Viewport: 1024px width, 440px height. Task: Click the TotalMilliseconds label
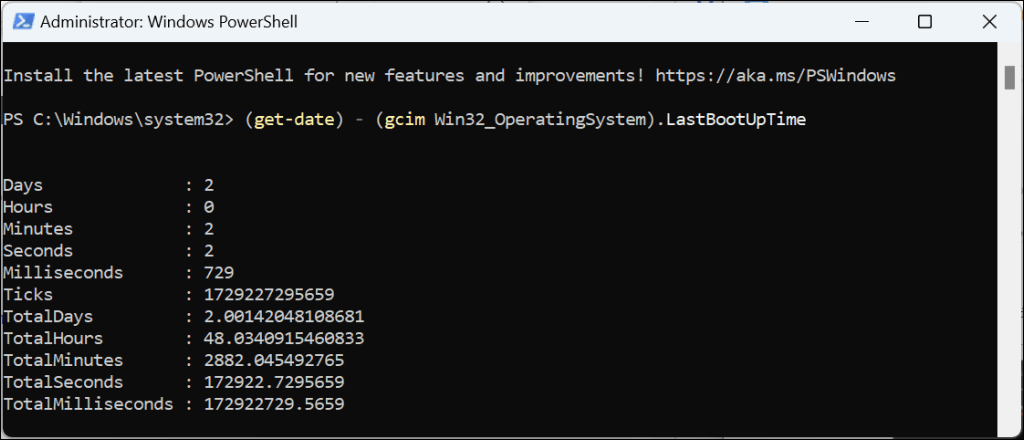[86, 404]
